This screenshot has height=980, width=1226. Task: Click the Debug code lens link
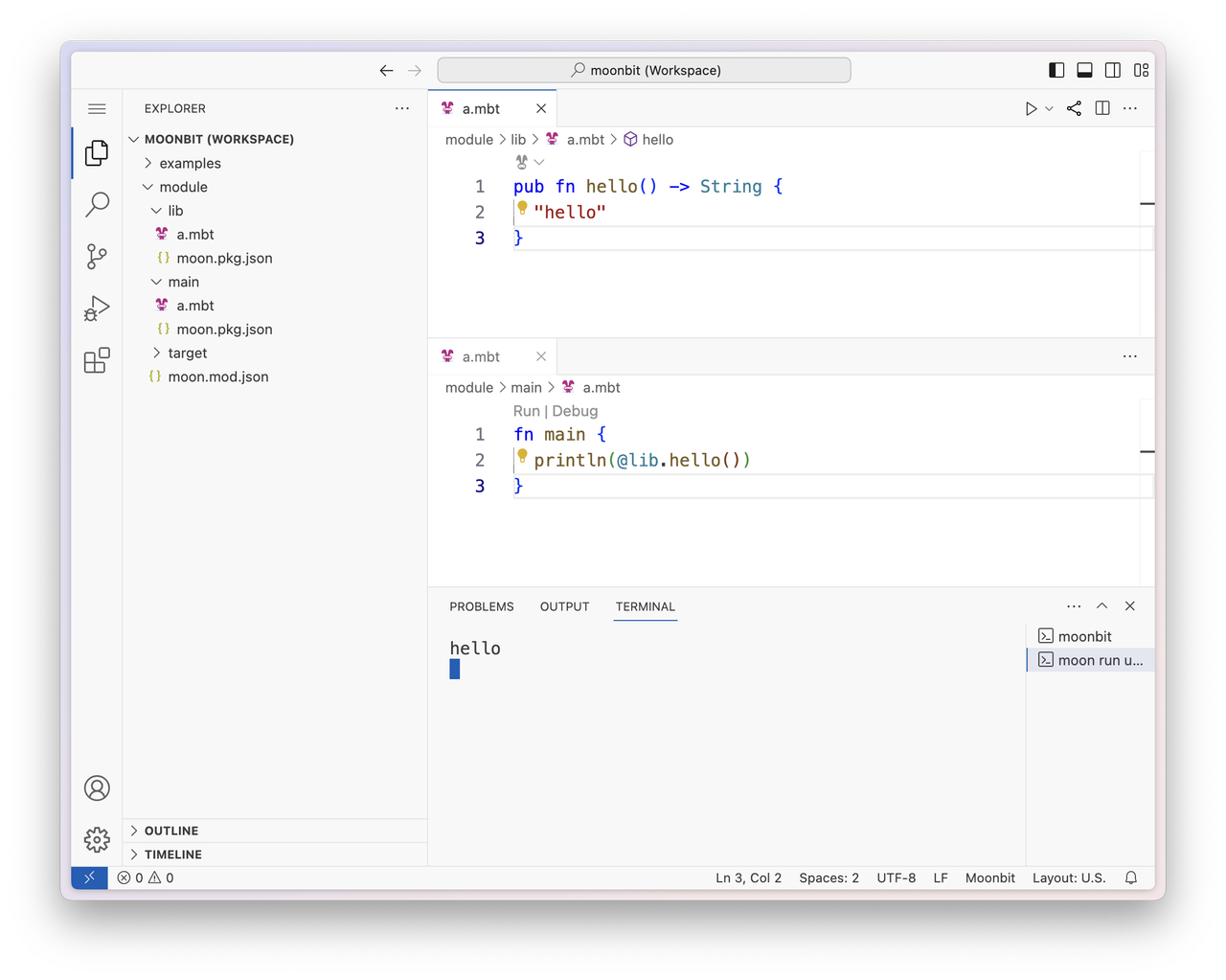(x=575, y=411)
